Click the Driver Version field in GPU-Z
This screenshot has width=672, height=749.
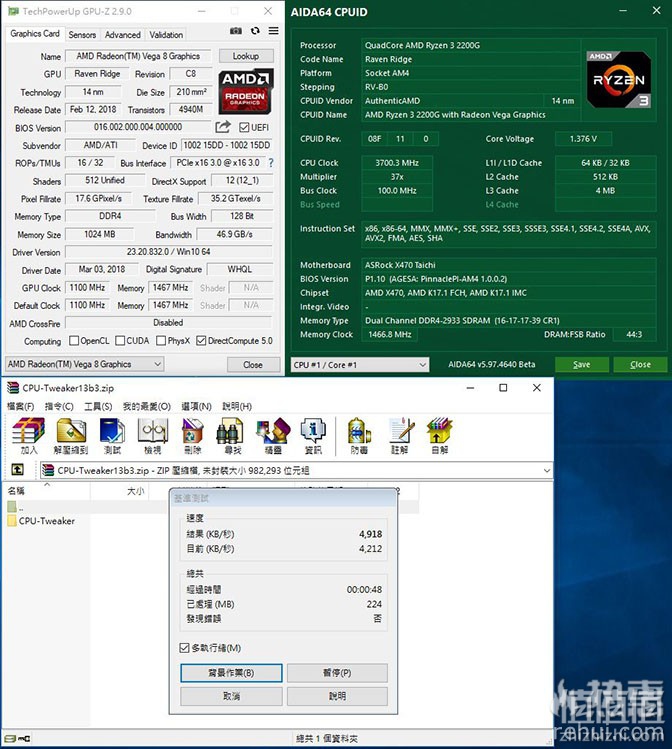tap(169, 252)
